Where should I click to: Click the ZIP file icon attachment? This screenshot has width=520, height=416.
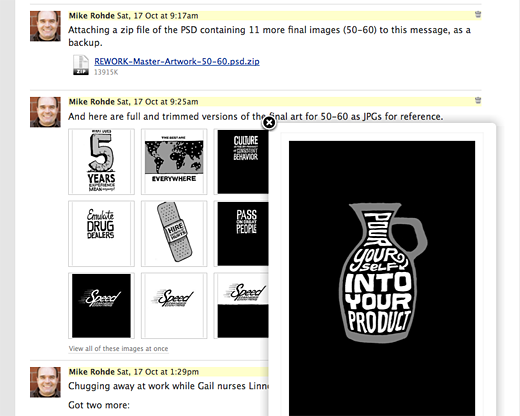tap(81, 65)
